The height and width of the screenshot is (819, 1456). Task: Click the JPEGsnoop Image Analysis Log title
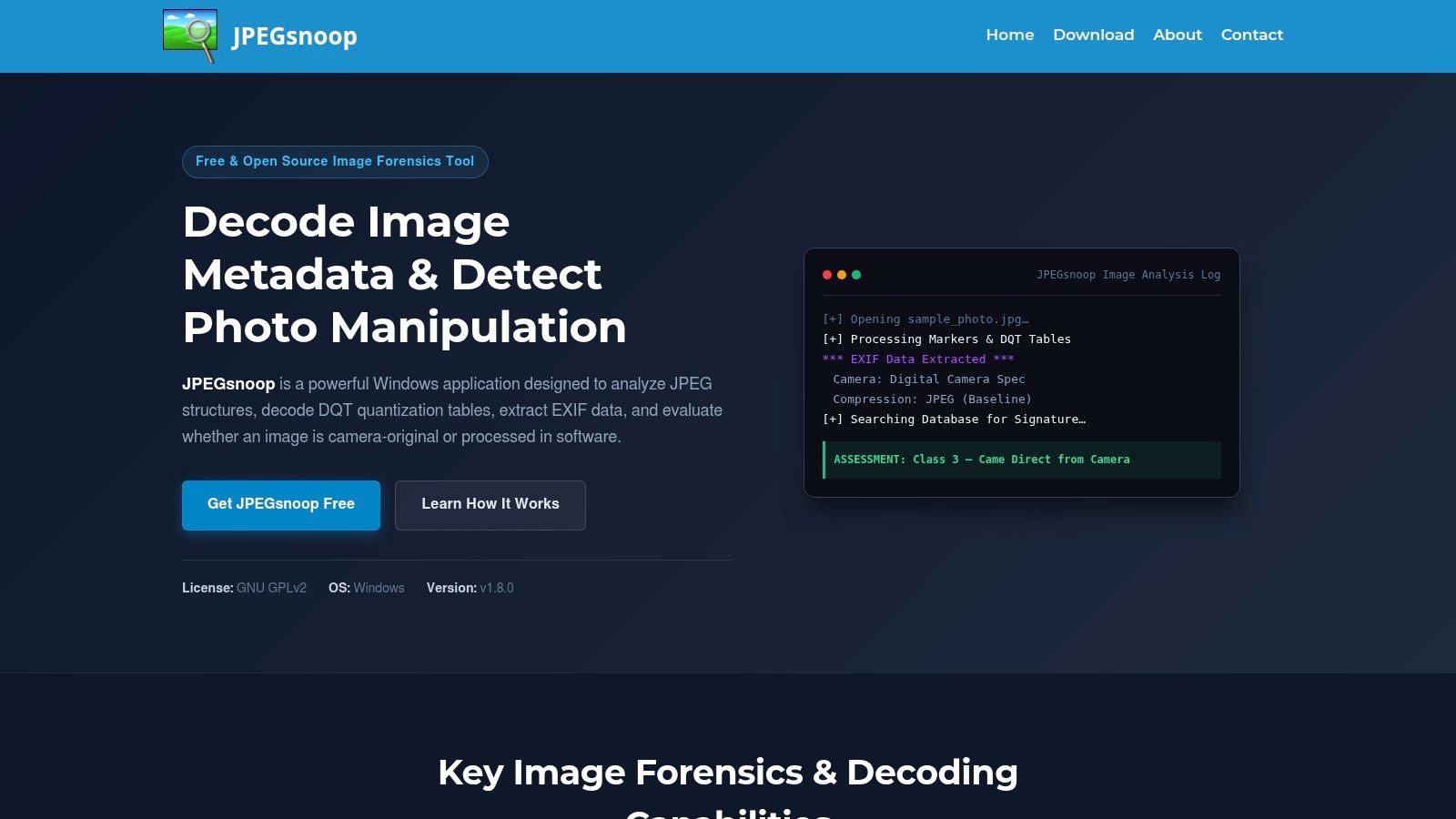click(1128, 275)
